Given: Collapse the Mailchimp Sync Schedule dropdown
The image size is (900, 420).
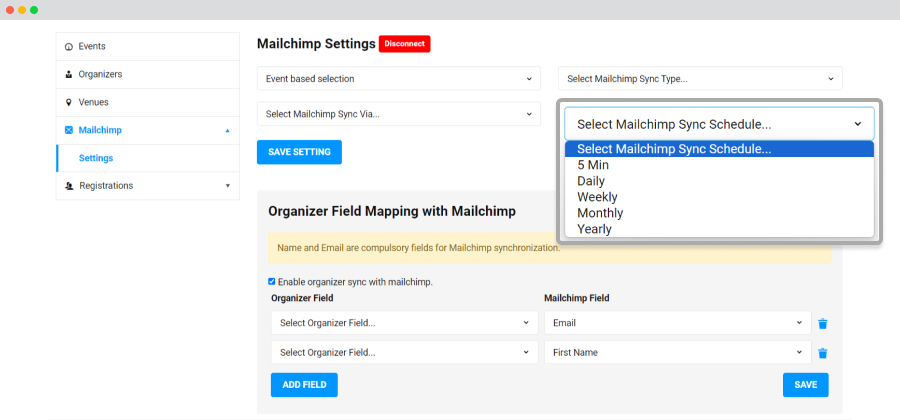Looking at the screenshot, I should point(719,124).
